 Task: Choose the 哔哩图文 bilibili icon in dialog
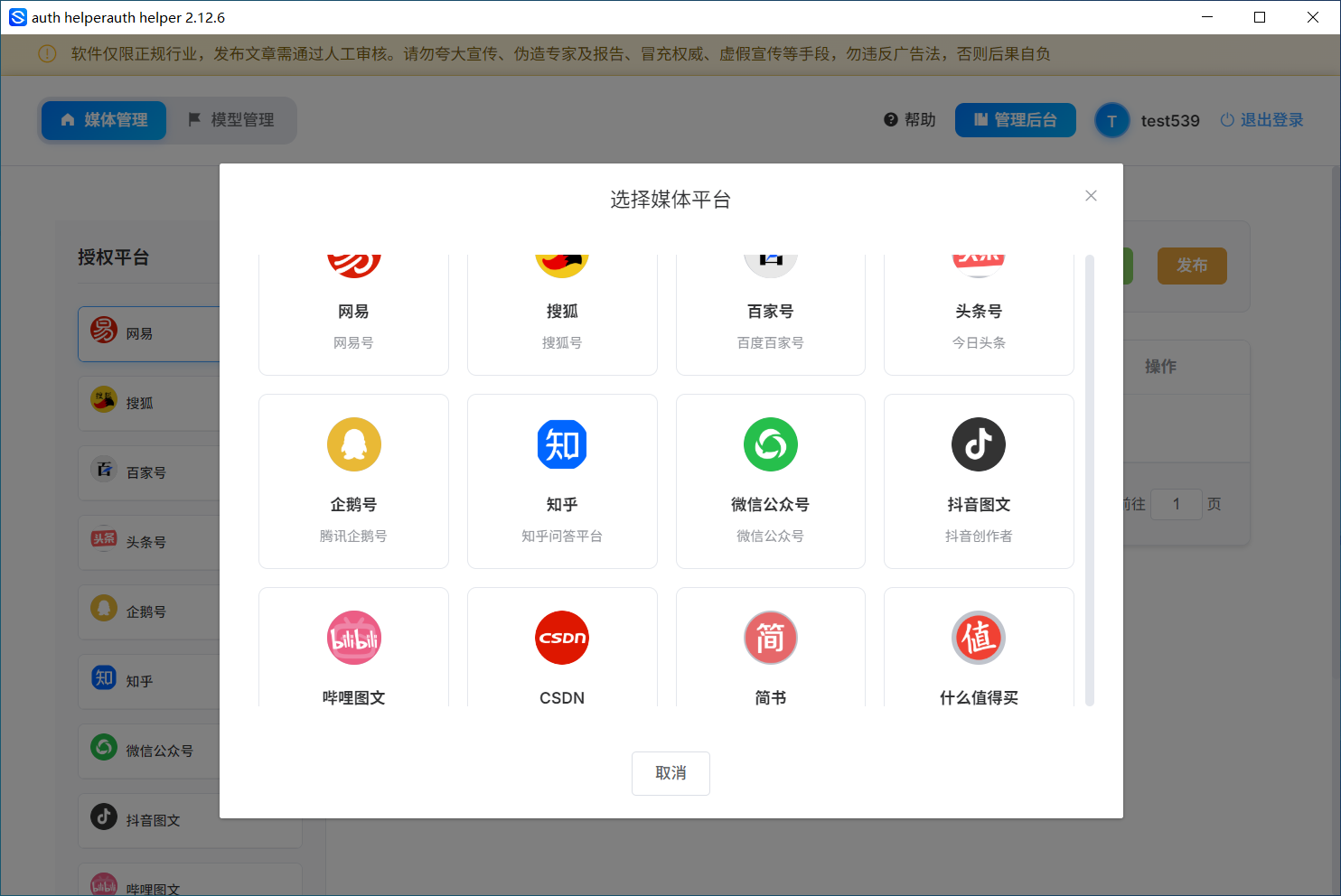353,638
